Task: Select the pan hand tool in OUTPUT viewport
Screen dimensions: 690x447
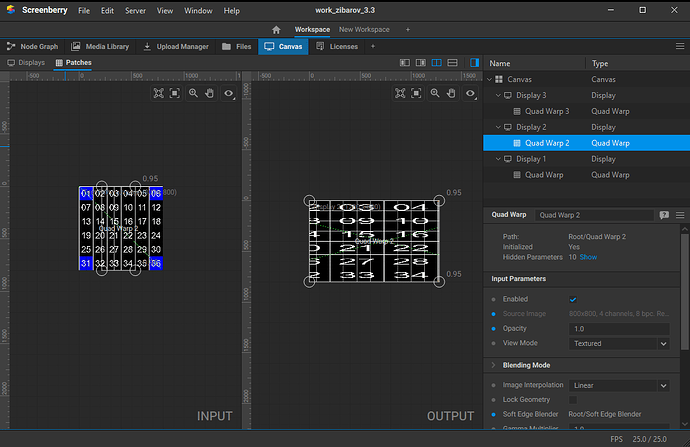Action: pos(451,93)
